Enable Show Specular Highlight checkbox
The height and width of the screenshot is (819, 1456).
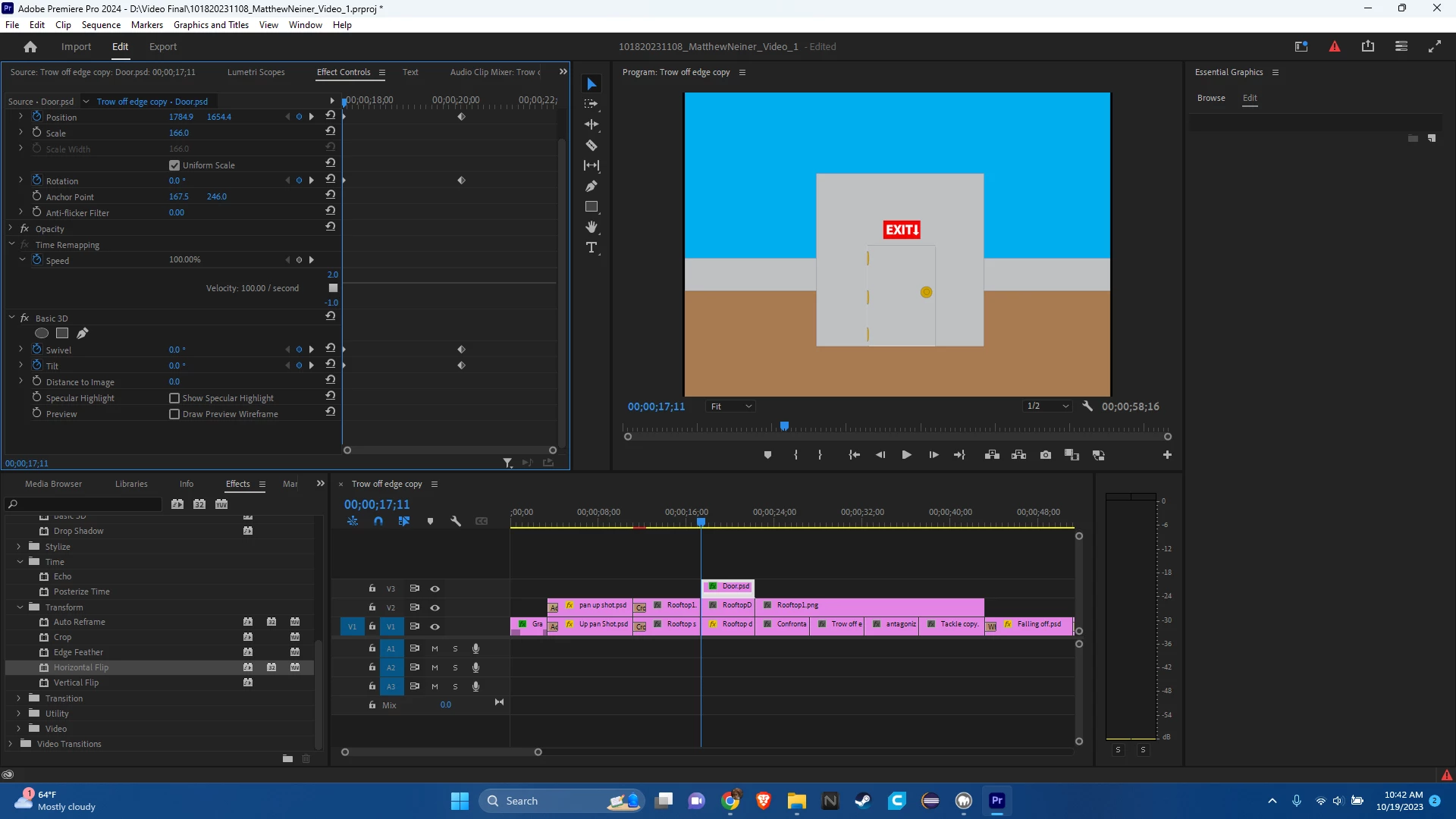tap(174, 398)
